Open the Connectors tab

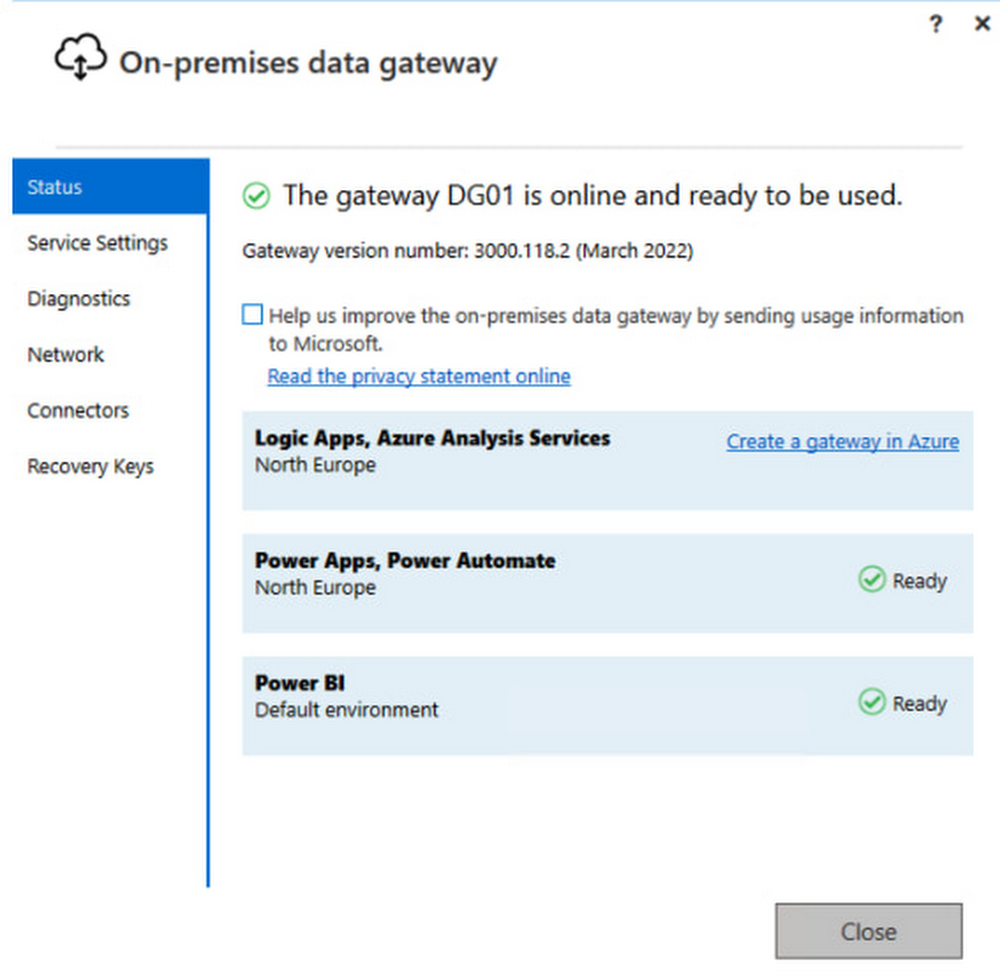point(78,411)
